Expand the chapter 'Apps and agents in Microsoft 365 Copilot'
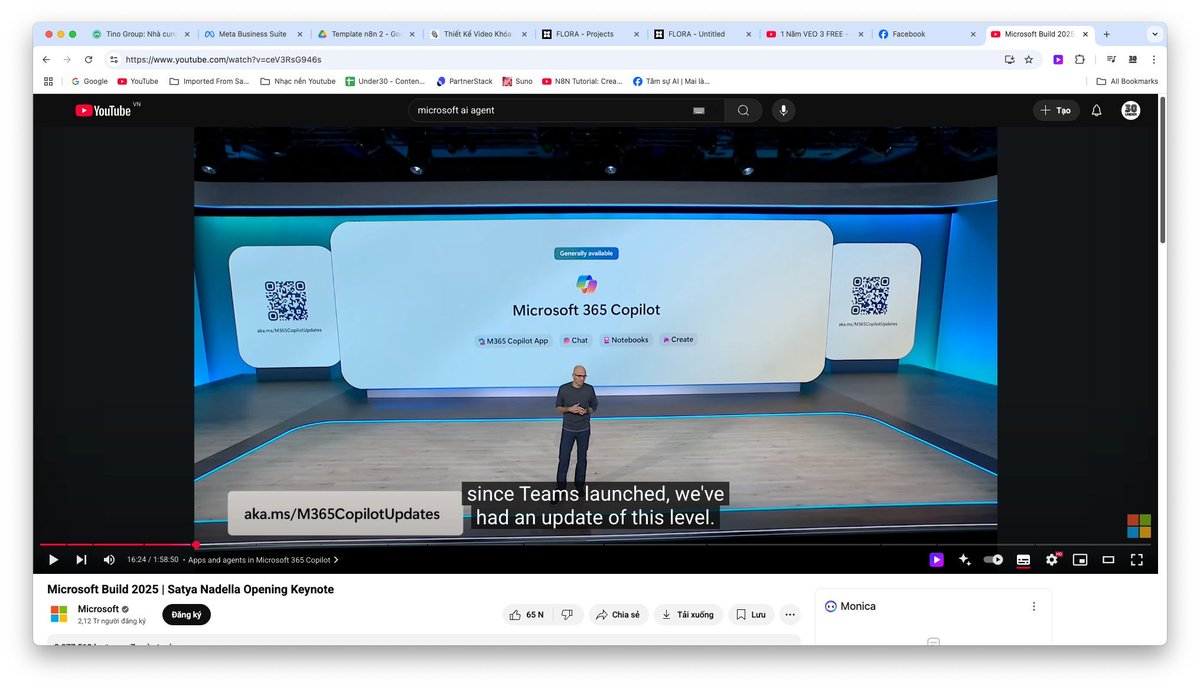 pos(263,560)
